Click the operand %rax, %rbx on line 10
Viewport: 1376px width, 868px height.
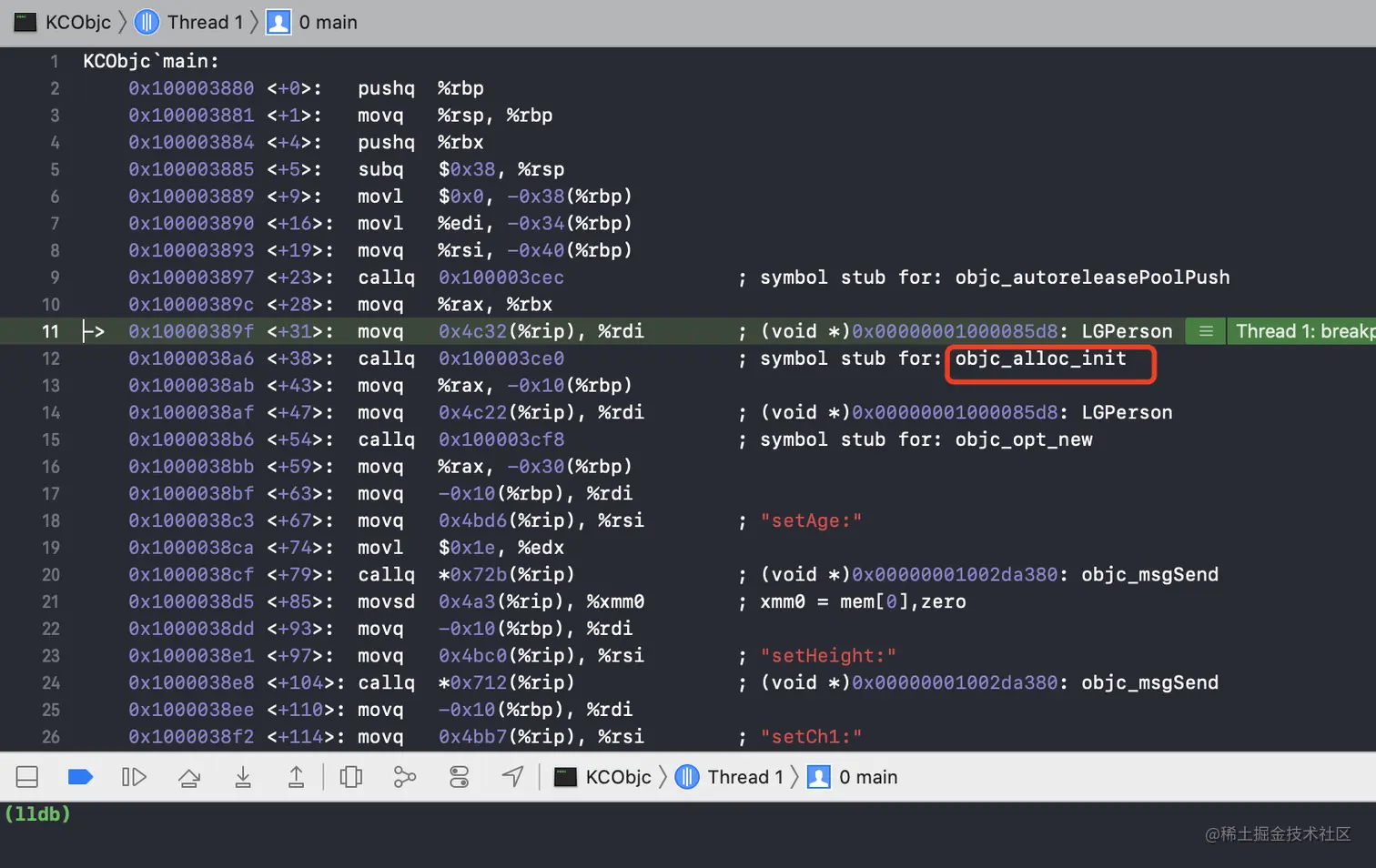(495, 304)
